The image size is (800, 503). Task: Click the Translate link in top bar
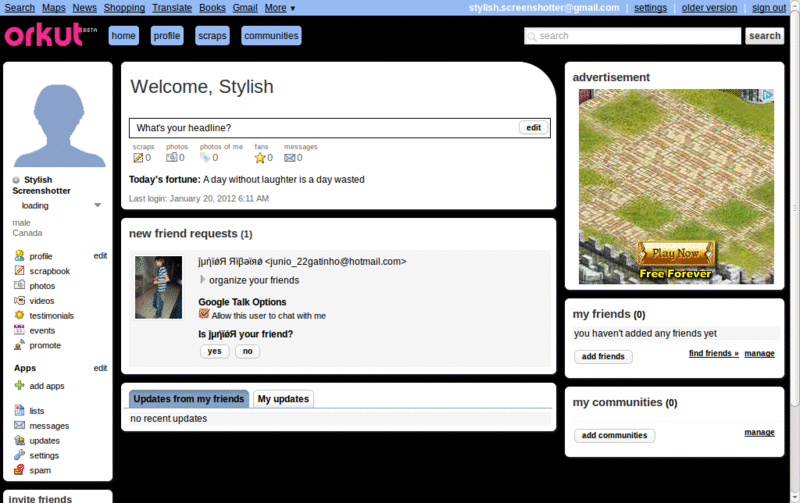(x=172, y=8)
